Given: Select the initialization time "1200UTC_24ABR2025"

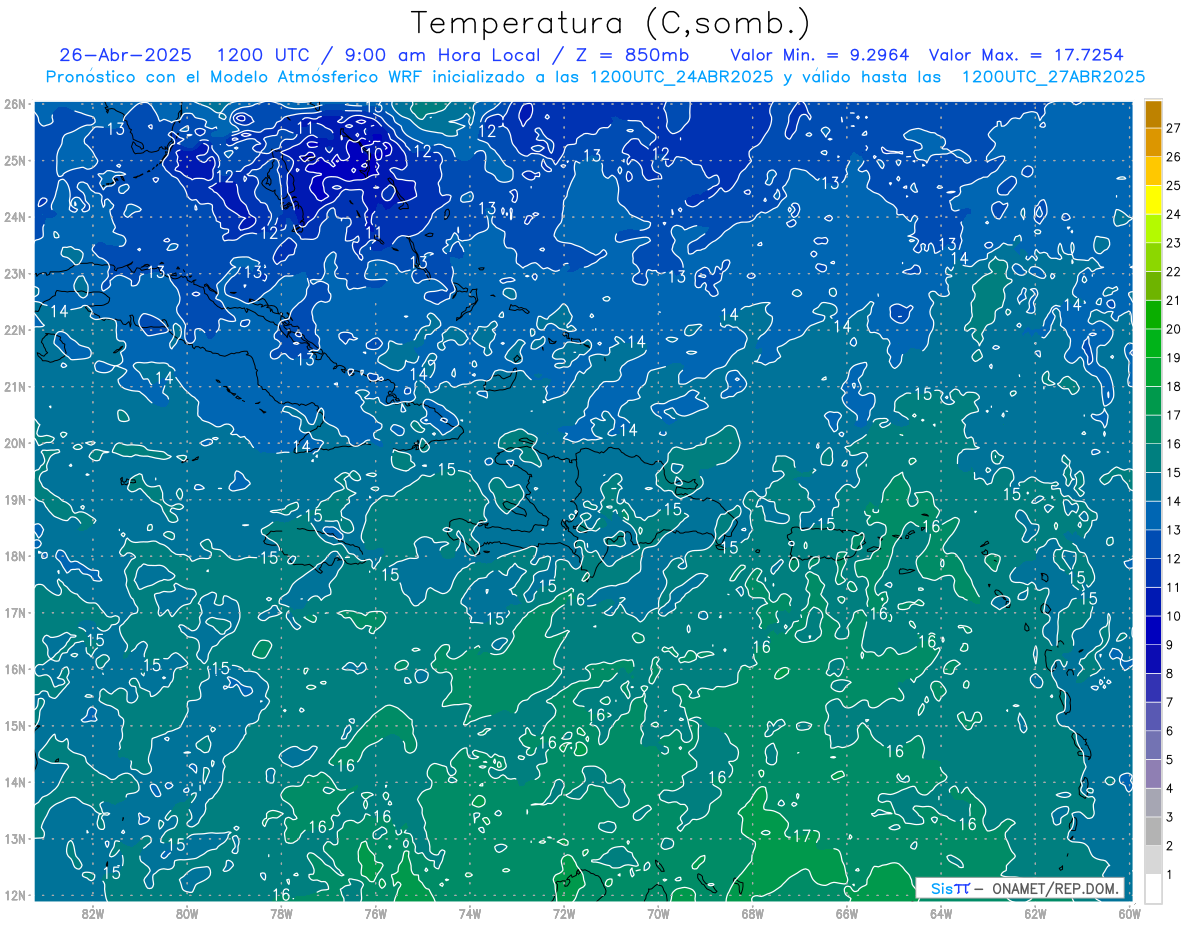Looking at the screenshot, I should (680, 77).
